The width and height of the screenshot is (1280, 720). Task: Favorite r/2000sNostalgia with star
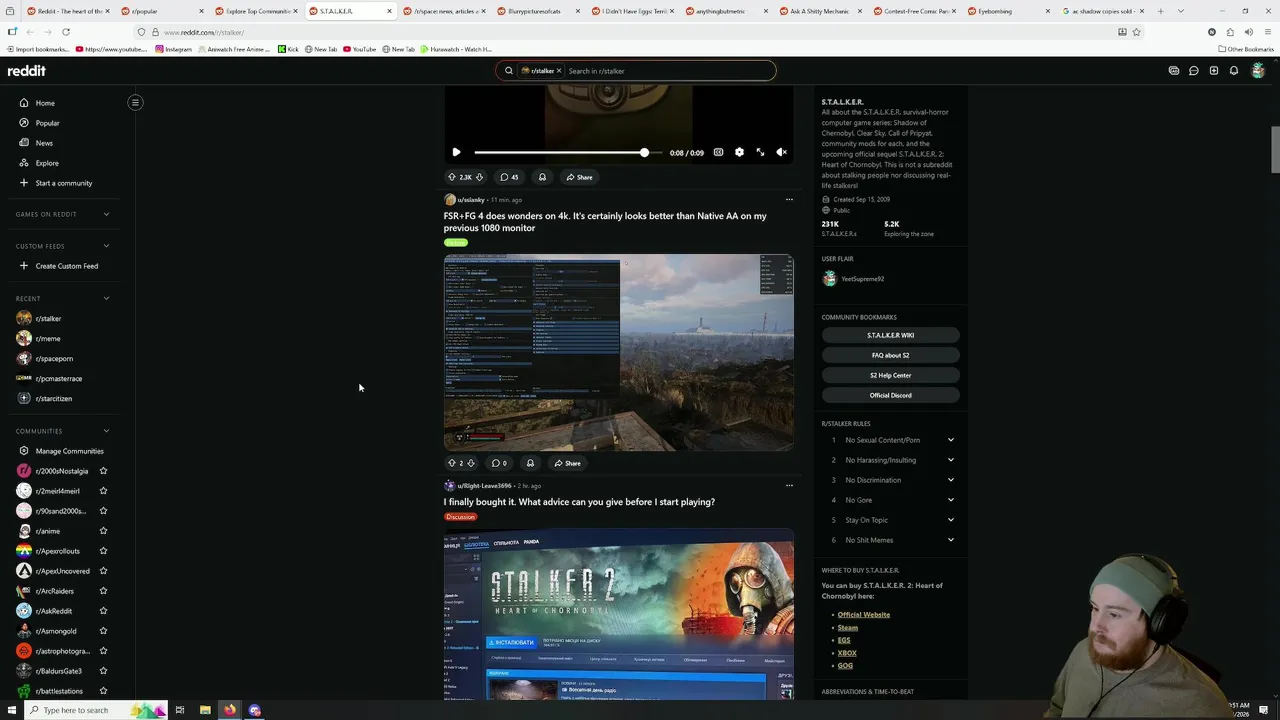pyautogui.click(x=103, y=471)
